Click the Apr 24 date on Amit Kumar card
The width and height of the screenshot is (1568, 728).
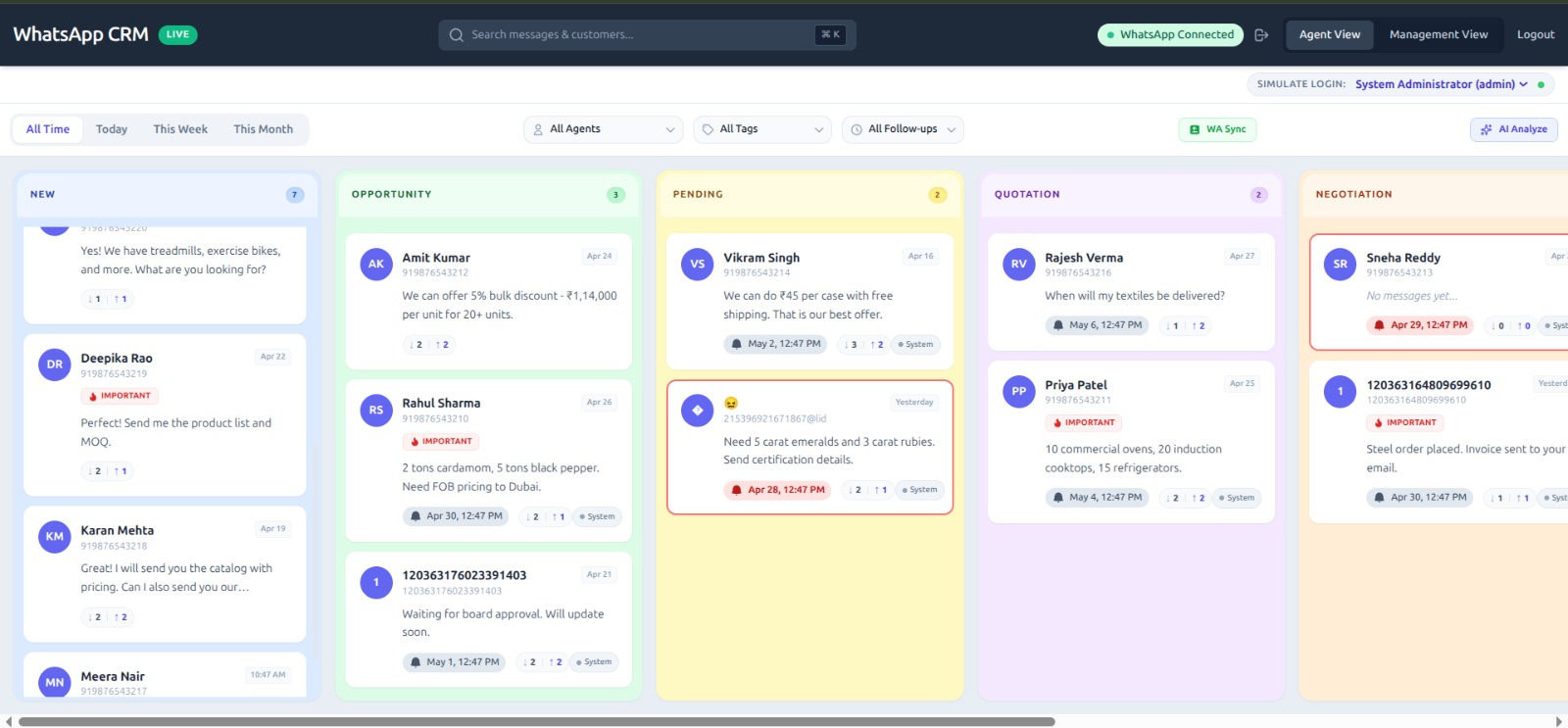point(599,256)
